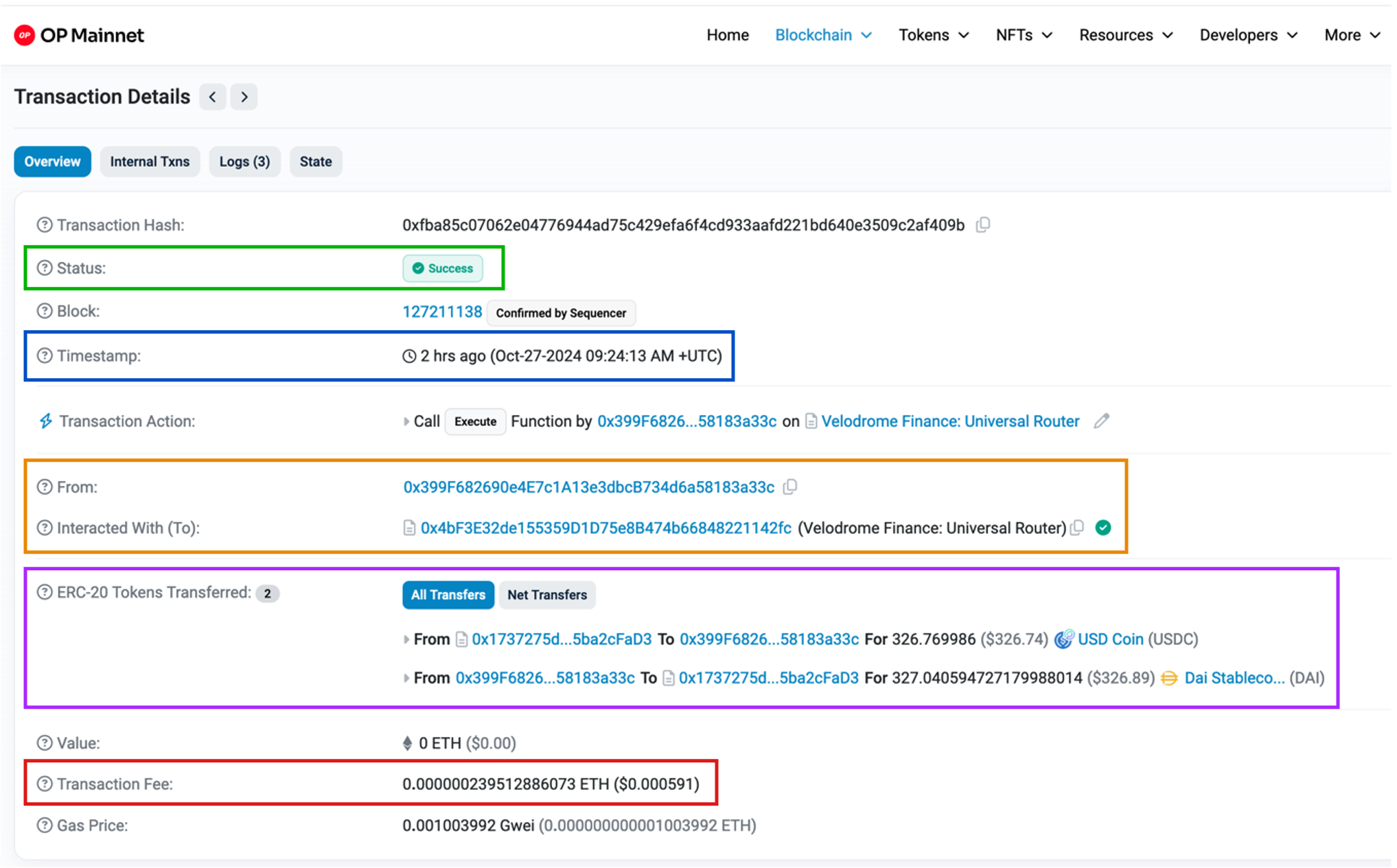The image size is (1397, 868).
Task: Click the clock icon in the Timestamp row
Action: pyautogui.click(x=409, y=356)
